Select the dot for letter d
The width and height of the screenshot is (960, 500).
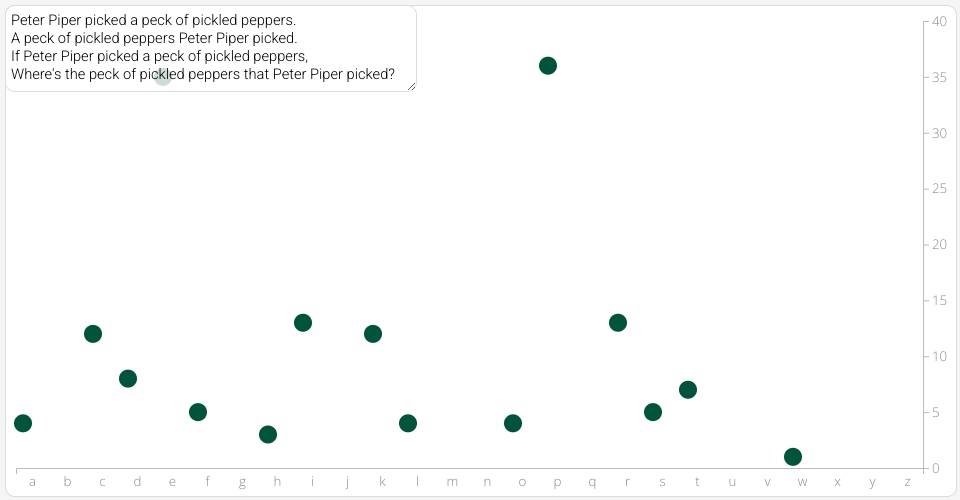coord(128,378)
